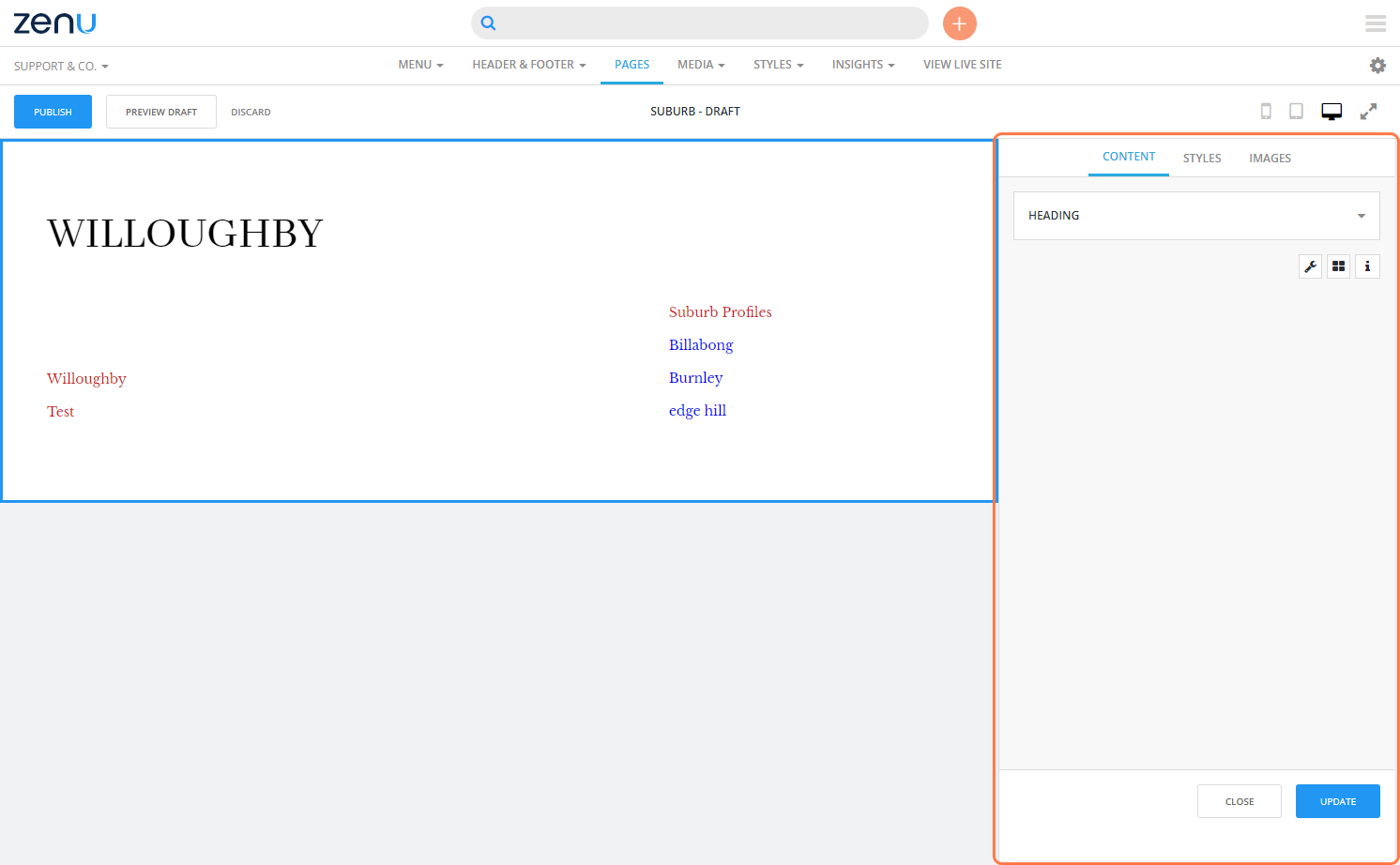The height and width of the screenshot is (865, 1400).
Task: Open the Suburb Profiles link
Action: coord(721,312)
